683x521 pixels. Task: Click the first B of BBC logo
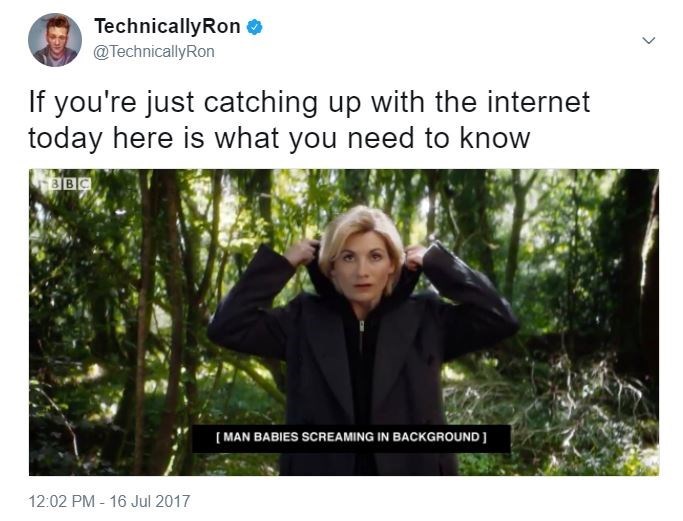pyautogui.click(x=57, y=184)
